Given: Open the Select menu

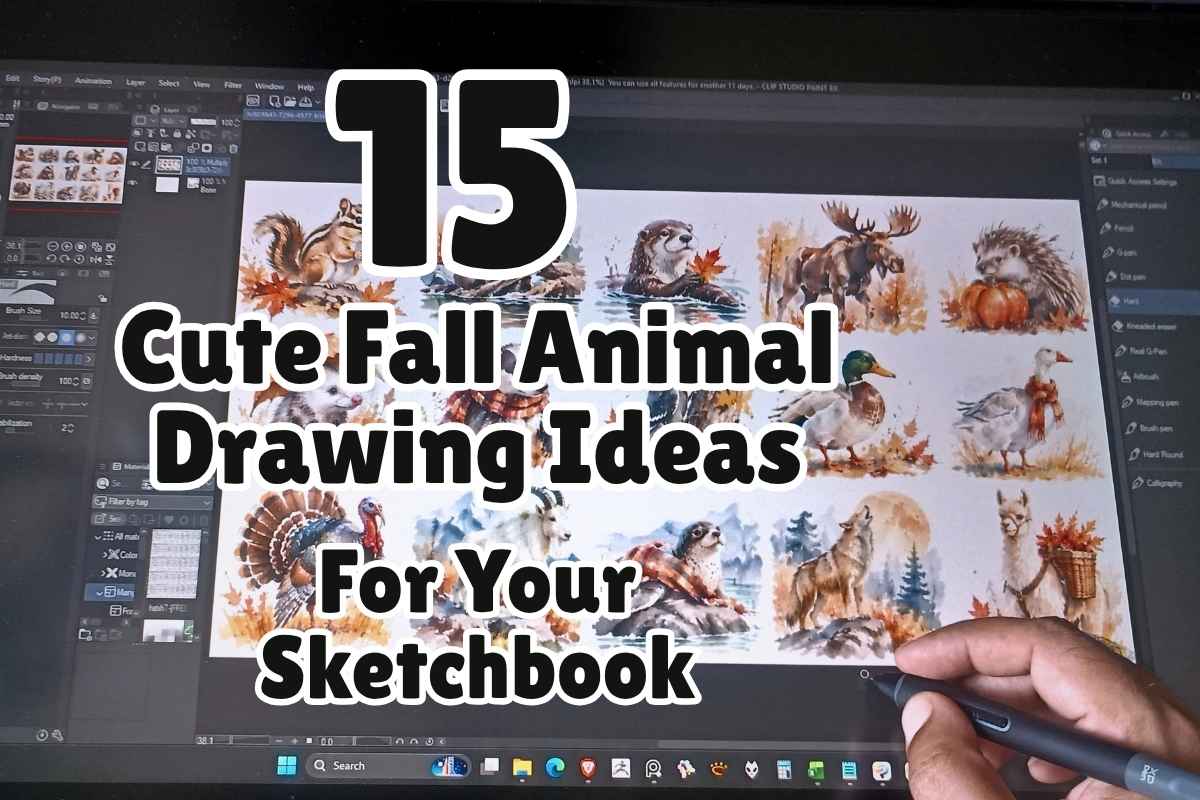Looking at the screenshot, I should 169,83.
